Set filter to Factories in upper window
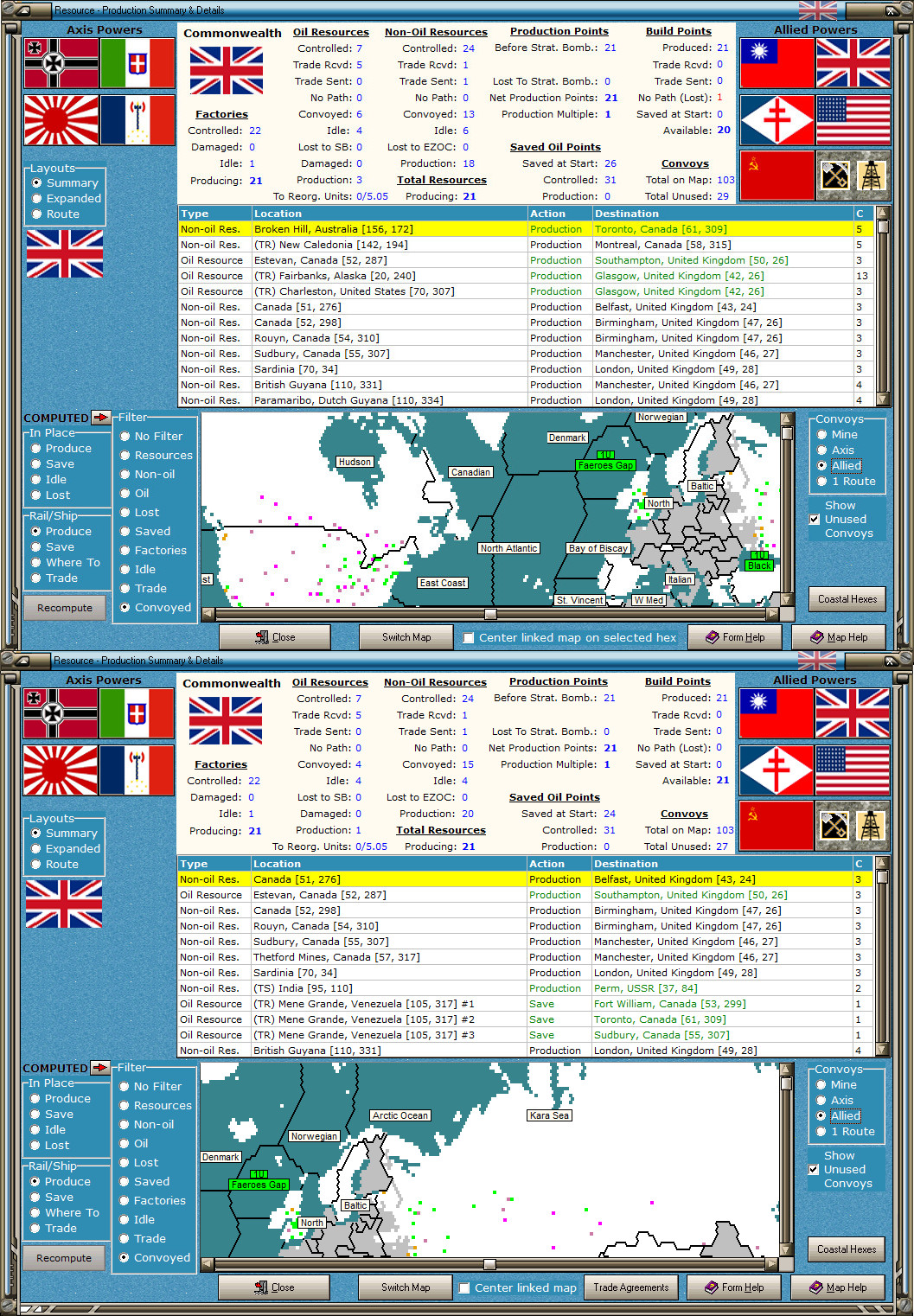 153,551
